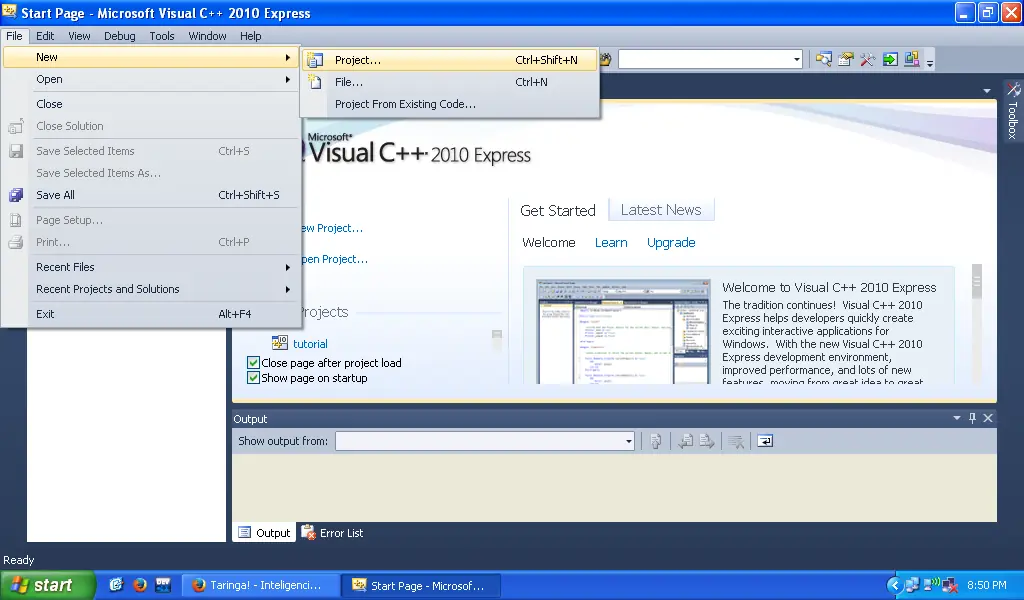Image resolution: width=1024 pixels, height=600 pixels.
Task: Click the Windows start button
Action: coord(48,585)
